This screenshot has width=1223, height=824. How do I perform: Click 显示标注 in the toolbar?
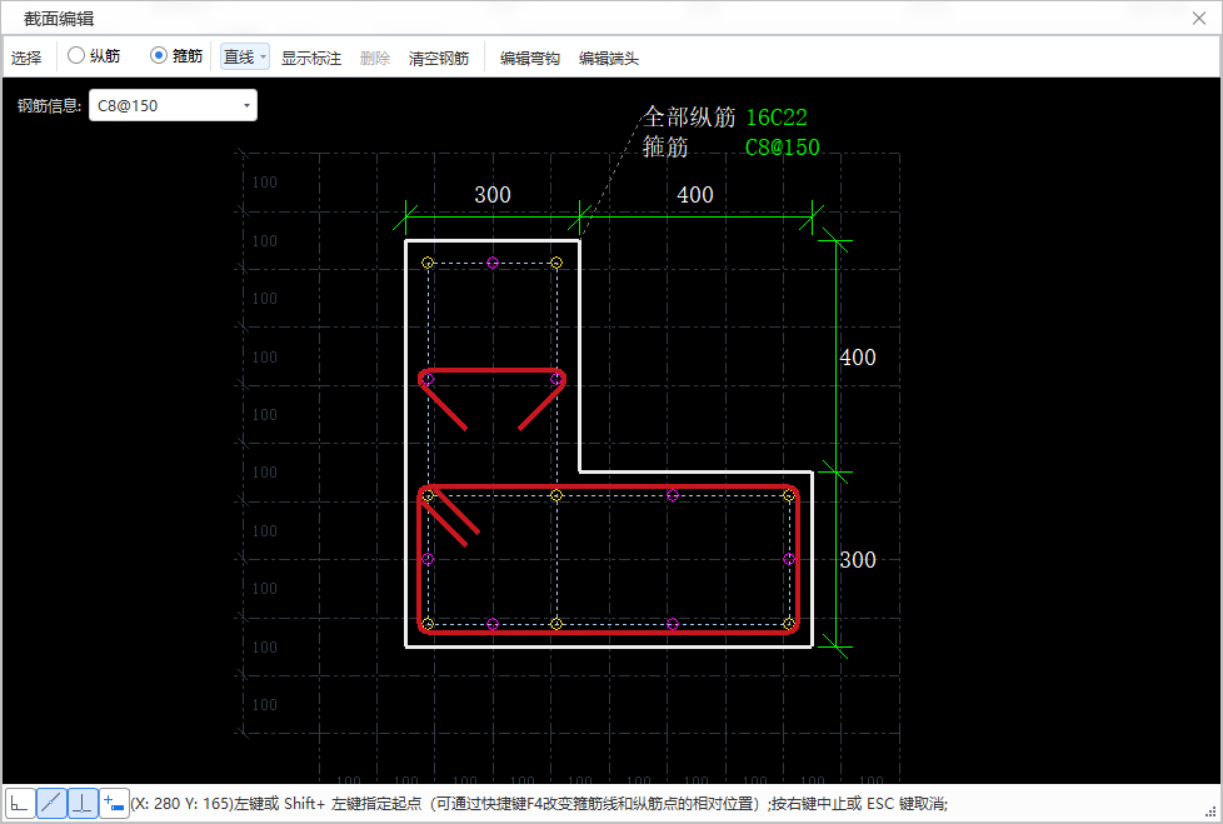311,58
